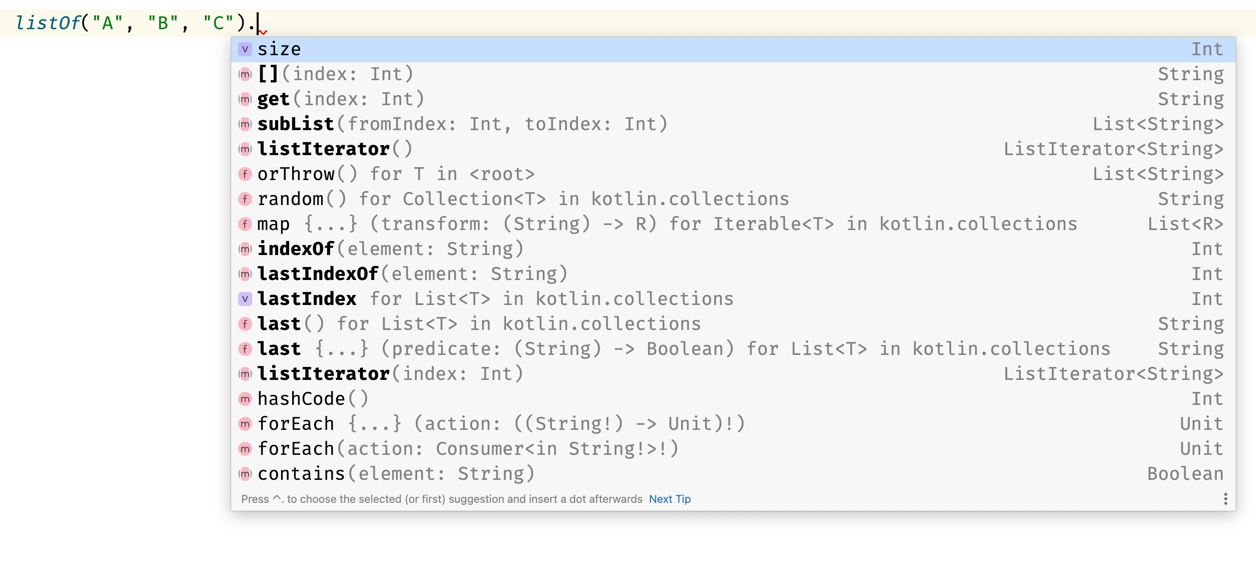Pick the [](index: Int) operator suggestion
The width and height of the screenshot is (1256, 566).
[x=335, y=74]
